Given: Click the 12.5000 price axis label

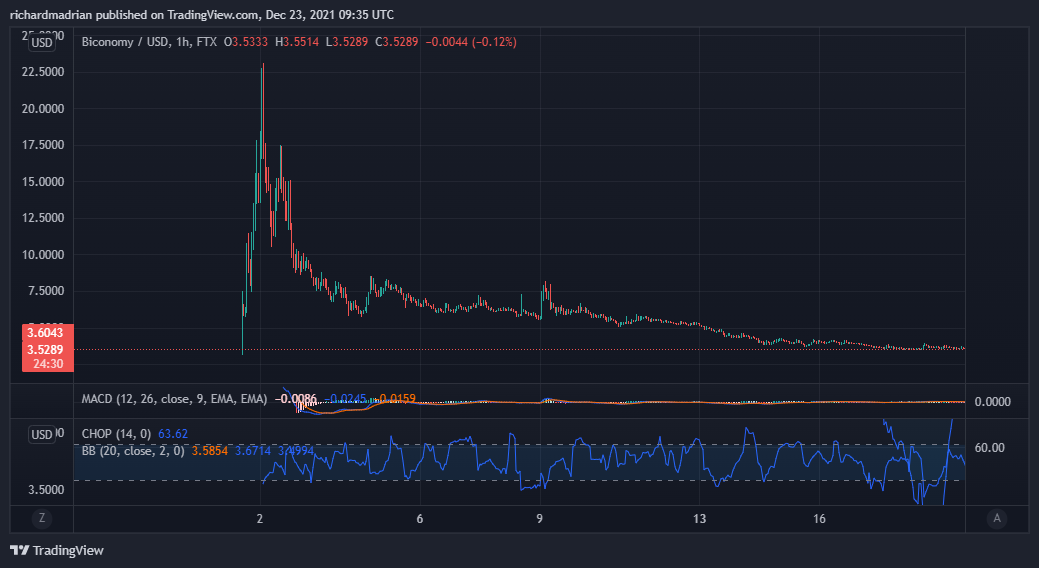Looking at the screenshot, I should [x=43, y=217].
